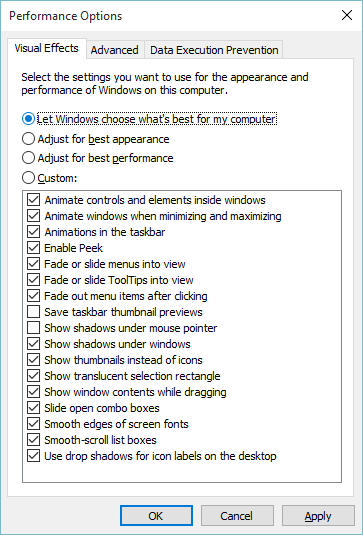Select Let Windows choose what's best radio
This screenshot has width=363, height=535.
tap(28, 119)
